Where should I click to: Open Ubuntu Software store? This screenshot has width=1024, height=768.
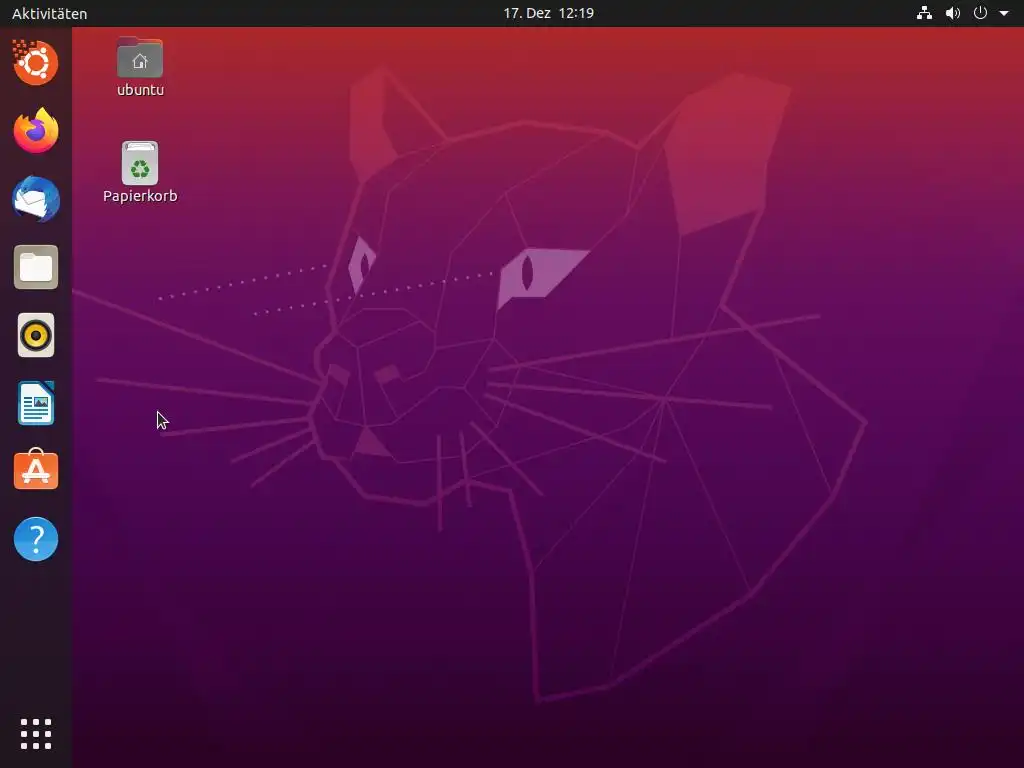(x=36, y=470)
